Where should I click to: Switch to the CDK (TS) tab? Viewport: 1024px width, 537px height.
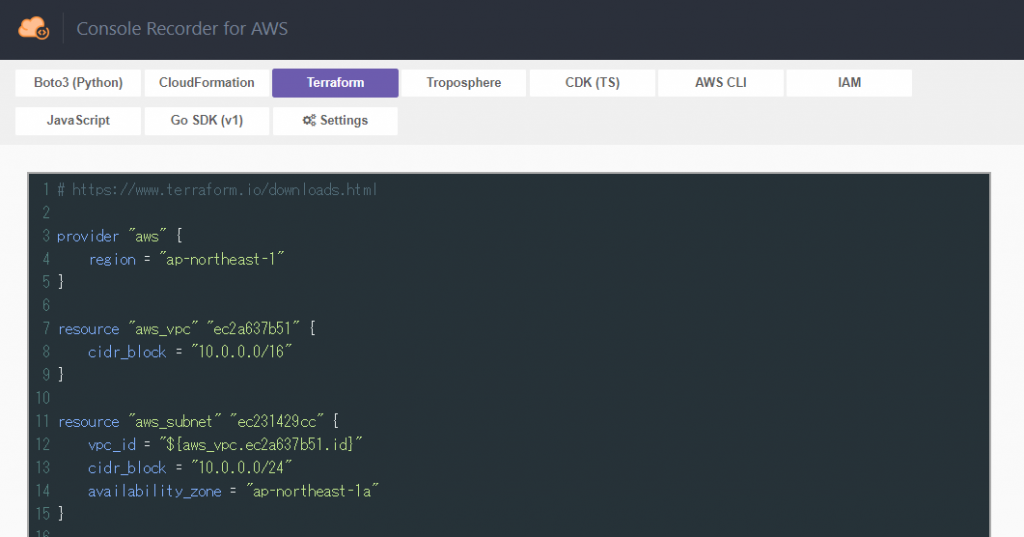pos(592,83)
